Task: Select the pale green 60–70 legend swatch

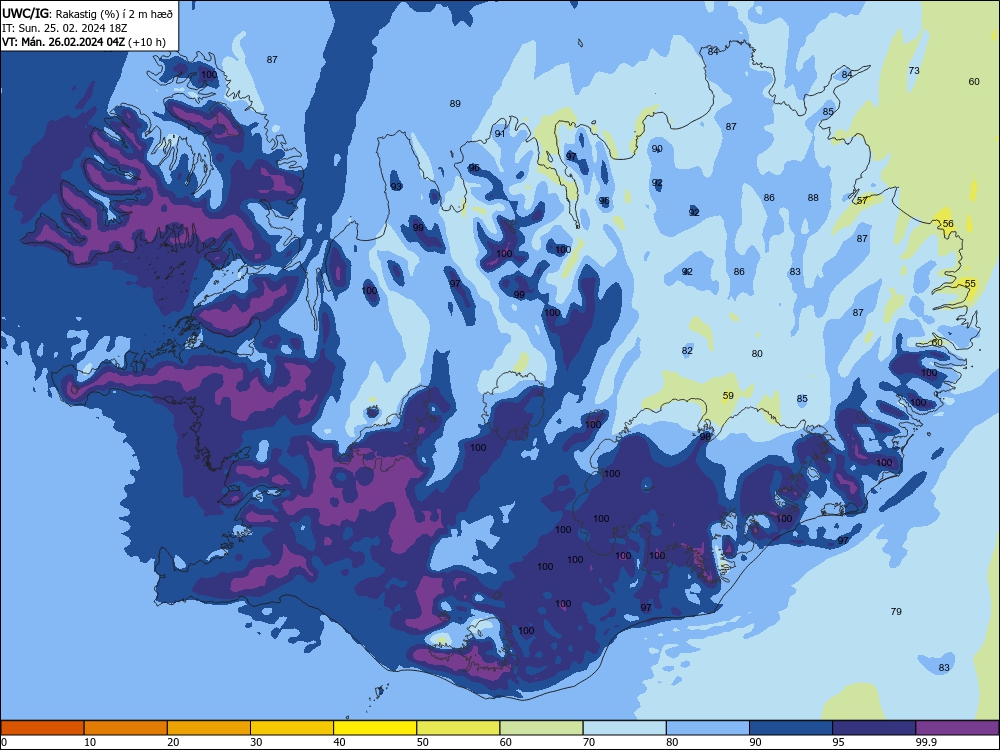Action: (x=541, y=728)
